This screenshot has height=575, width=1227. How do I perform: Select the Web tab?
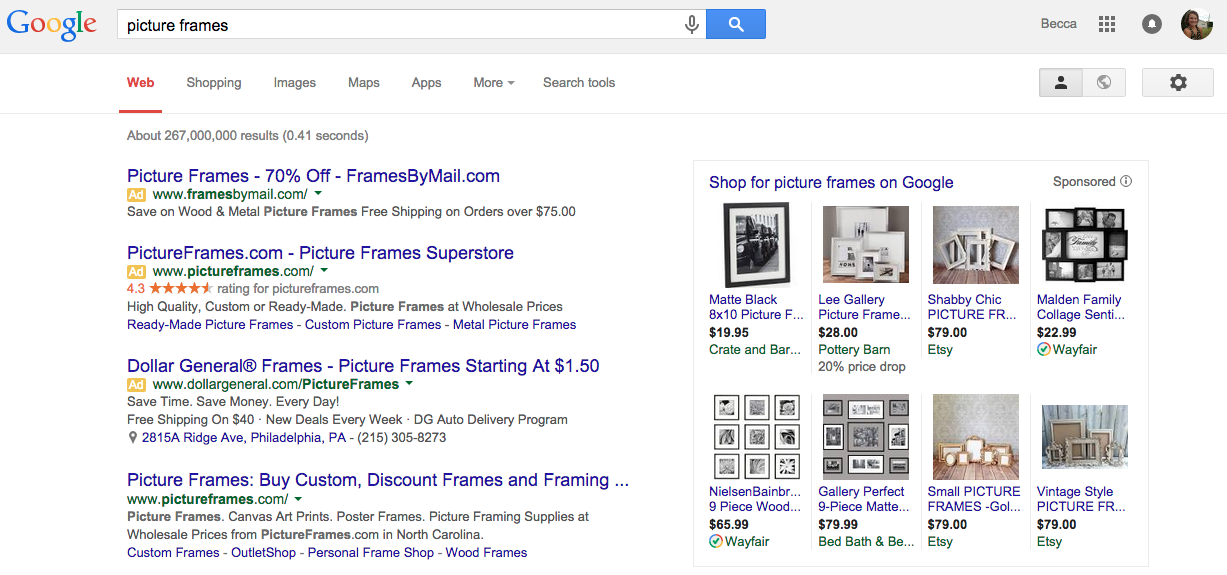[x=140, y=83]
